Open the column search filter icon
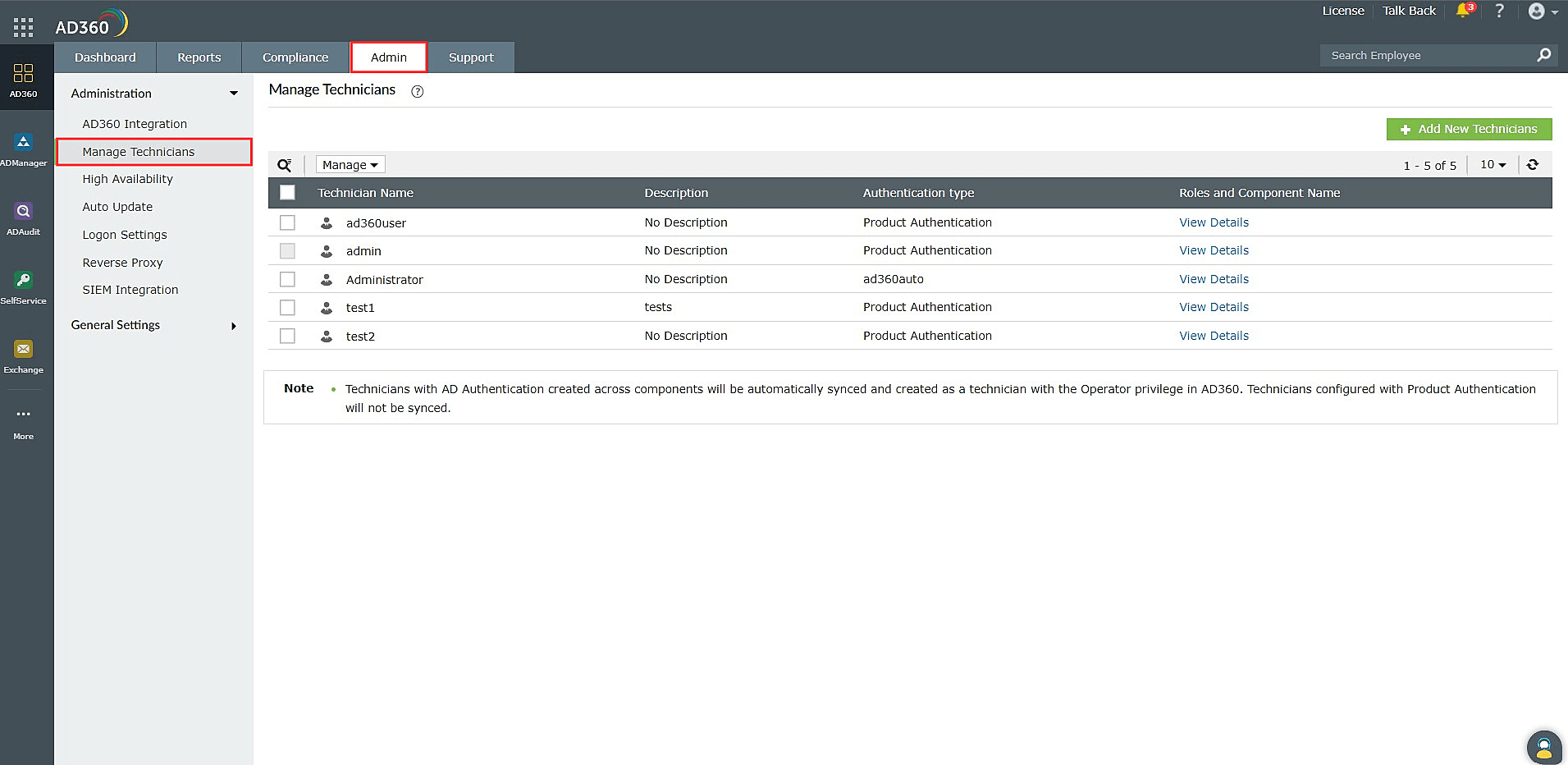Viewport: 1568px width, 765px height. [x=285, y=164]
